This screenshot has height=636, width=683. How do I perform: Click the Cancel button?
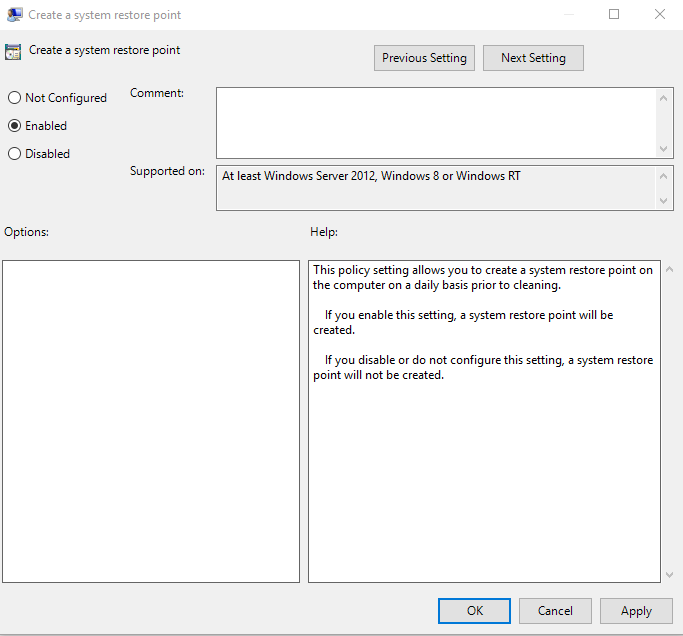555,611
